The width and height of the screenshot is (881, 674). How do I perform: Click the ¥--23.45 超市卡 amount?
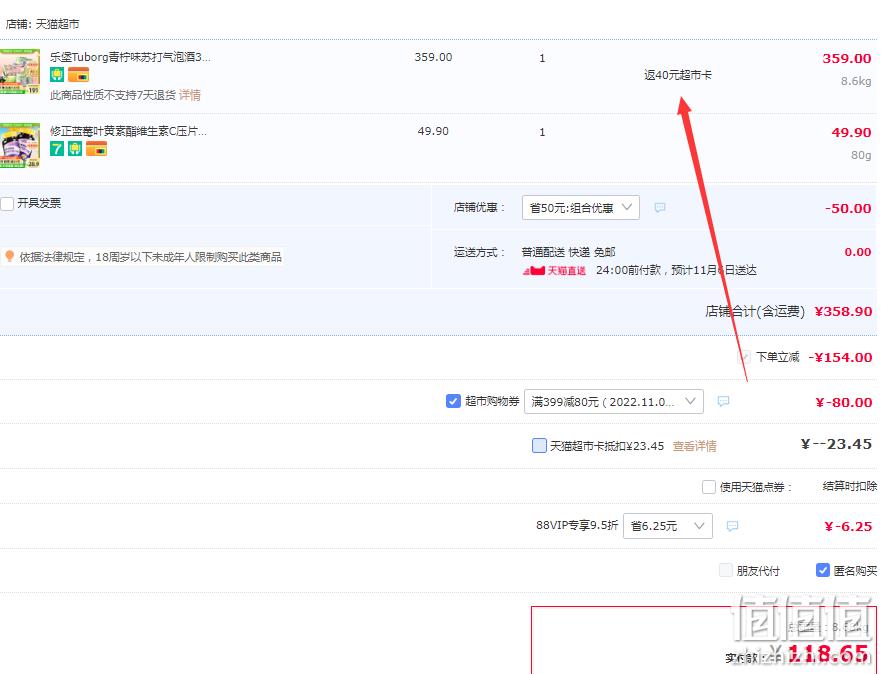tap(836, 444)
